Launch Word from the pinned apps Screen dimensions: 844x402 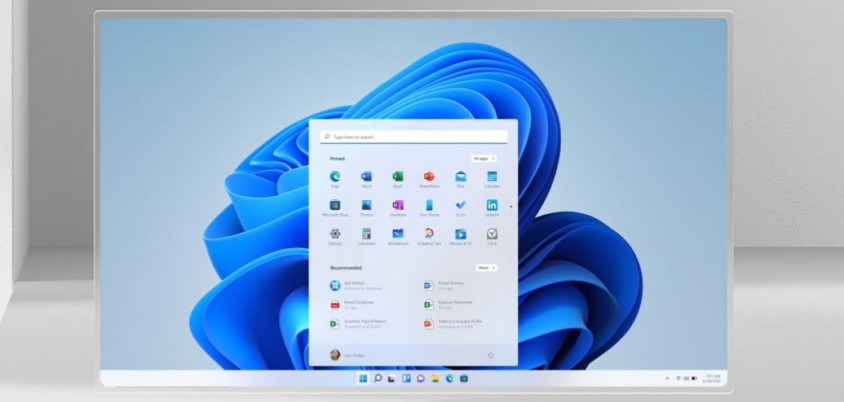point(367,177)
